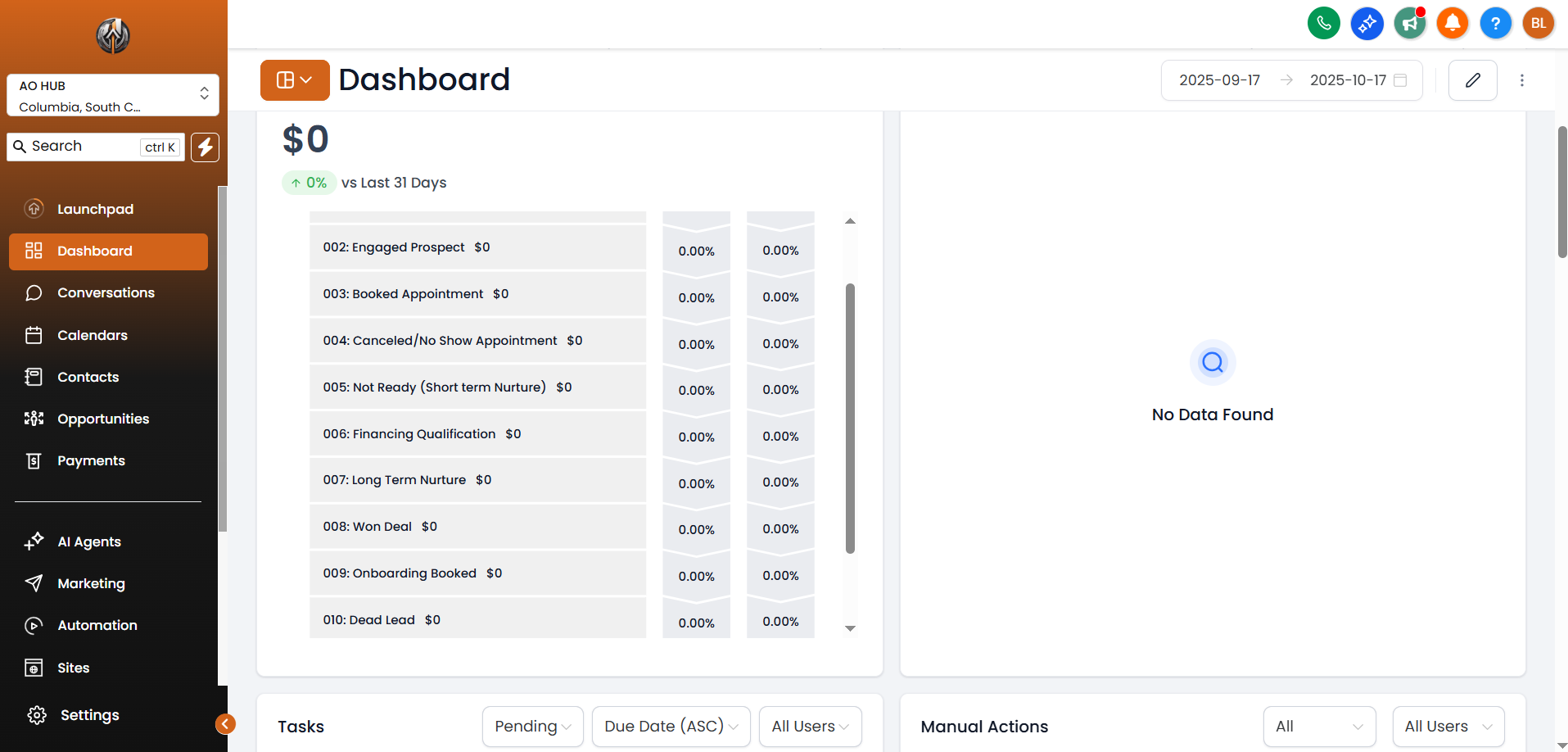Open the Settings page
Viewport: 1568px width, 752px height.
pyautogui.click(x=89, y=715)
